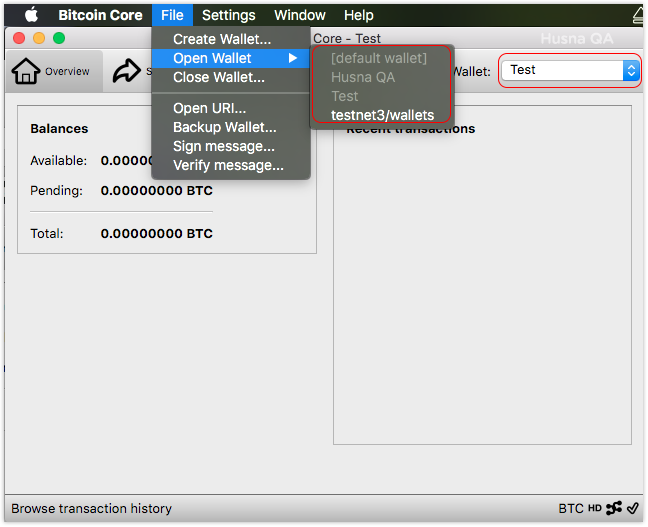Open the Window menu
This screenshot has height=527, width=648.
point(300,15)
